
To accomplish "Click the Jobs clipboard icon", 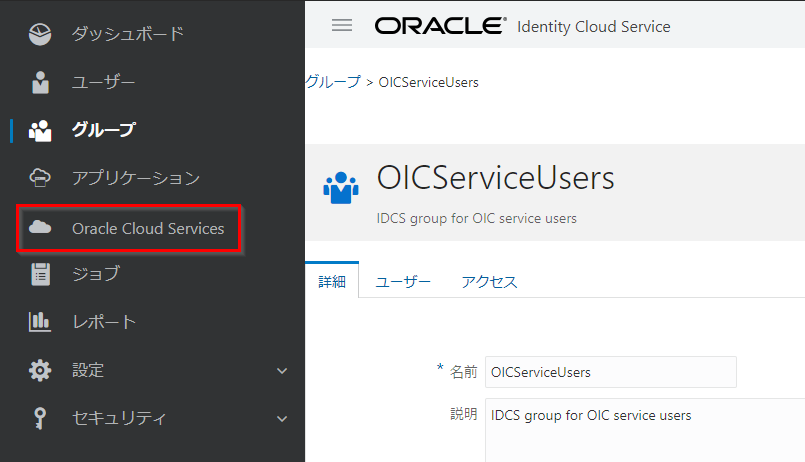I will (40, 274).
